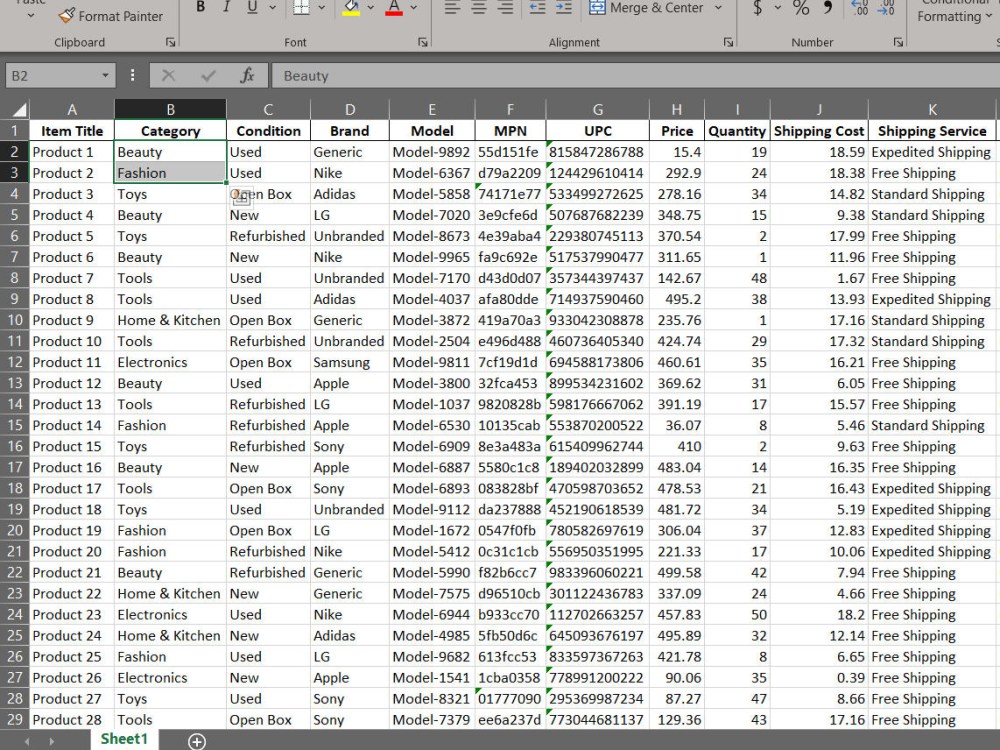Select column B header

pyautogui.click(x=170, y=110)
